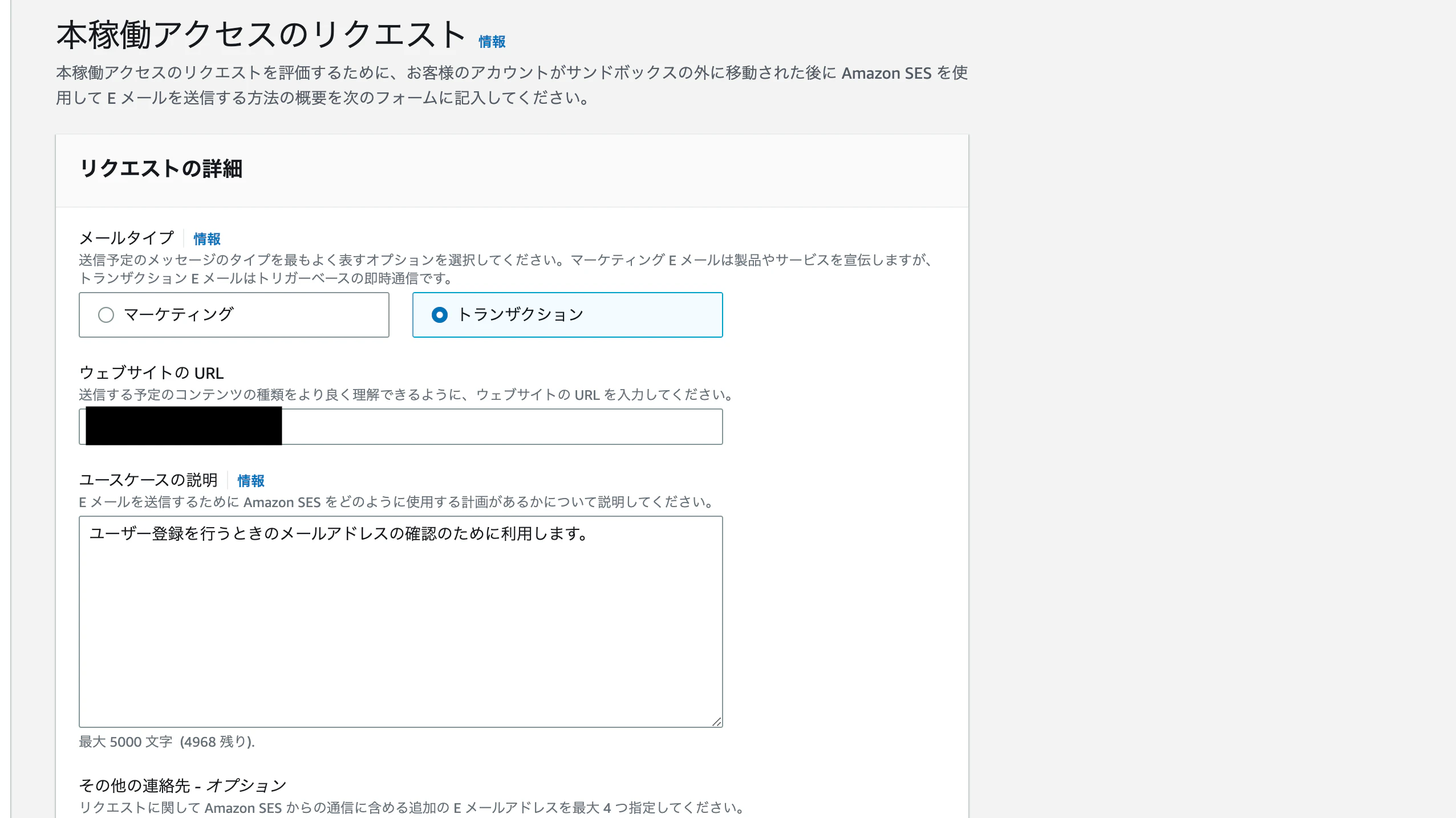Click the メールタイプ field label

coord(127,238)
